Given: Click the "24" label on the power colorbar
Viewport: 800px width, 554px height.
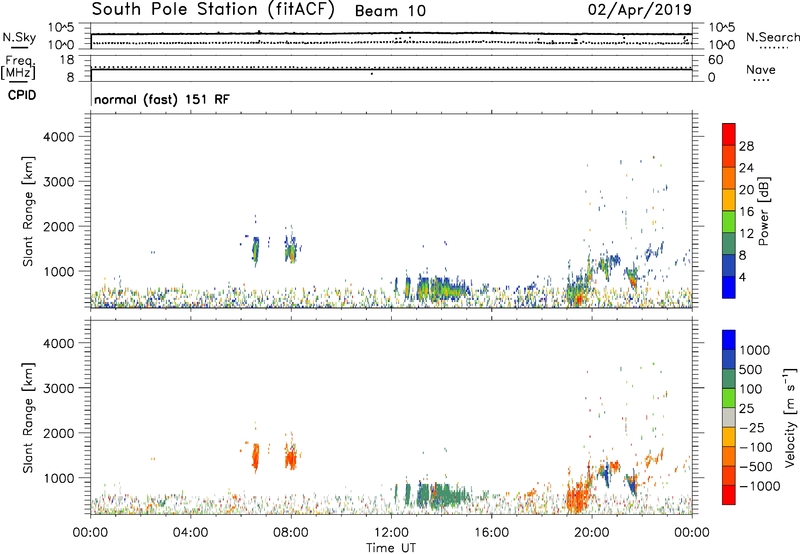Looking at the screenshot, I should click(746, 168).
